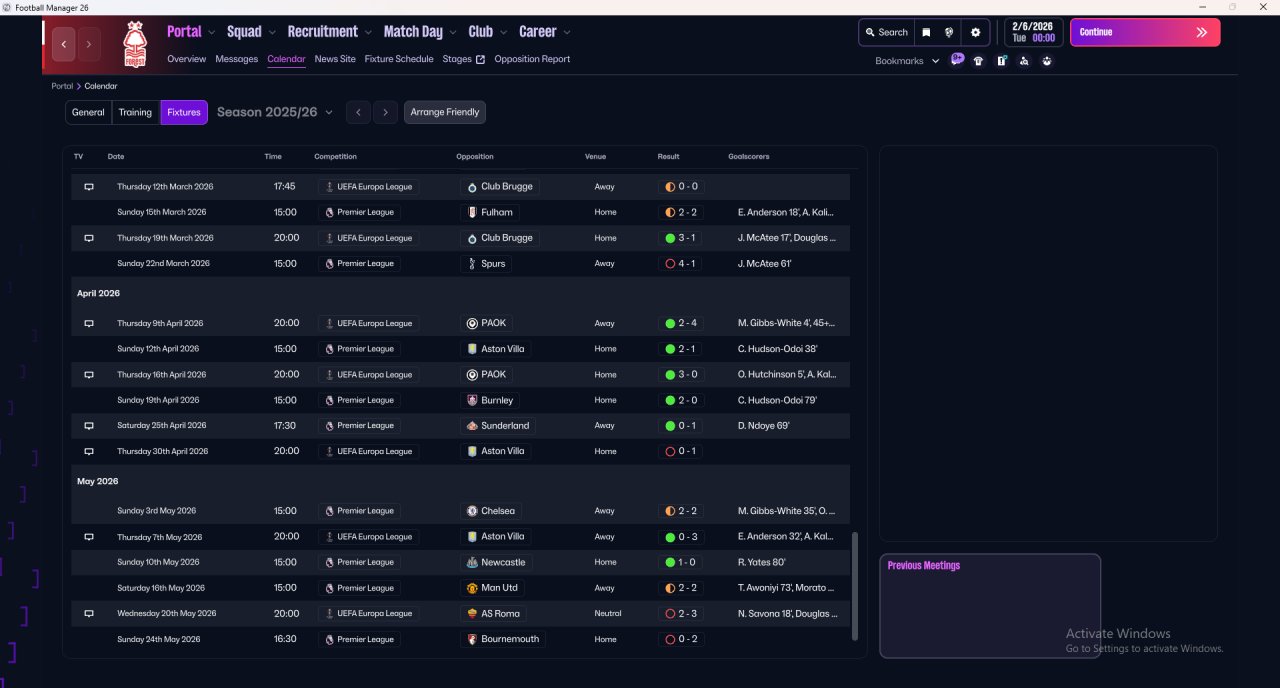The image size is (1280, 688).
Task: Open UEFA Europa League on 19th March row
Action: pos(368,238)
